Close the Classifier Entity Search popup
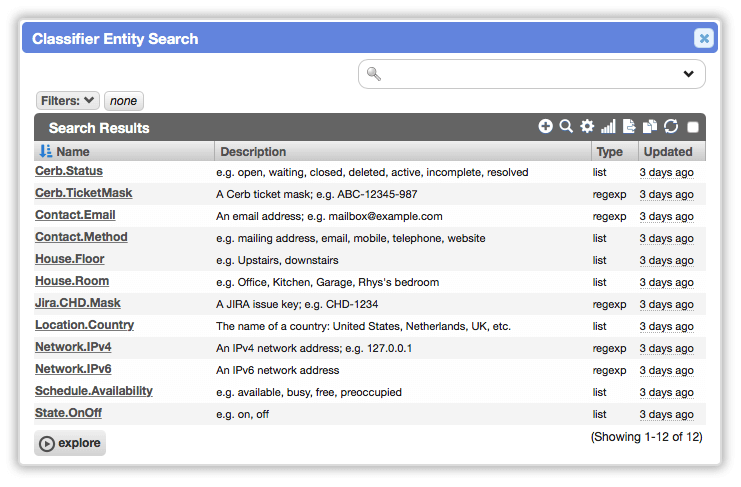 [704, 38]
